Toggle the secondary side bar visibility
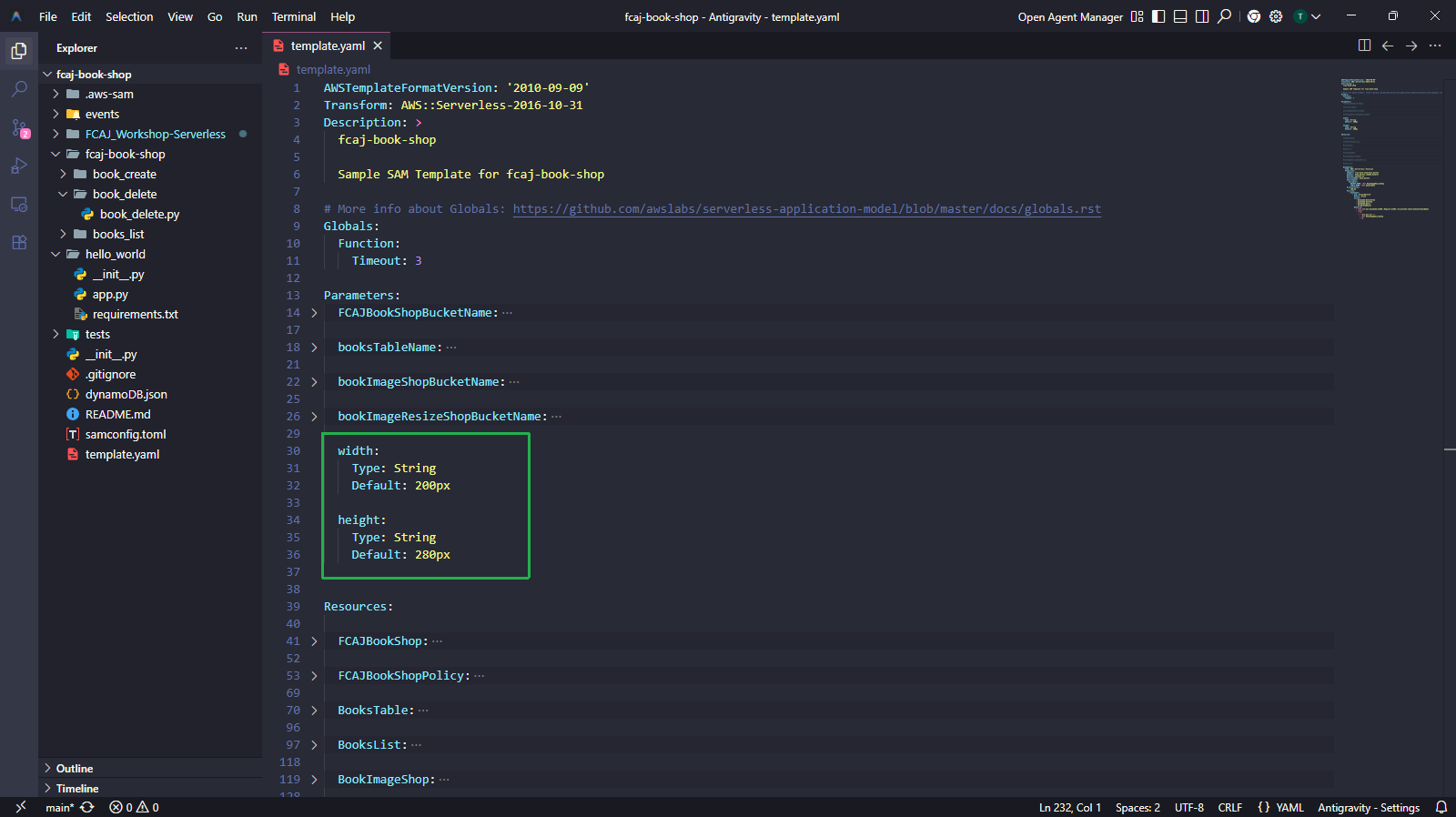Screen dimensions: 1456x817 (x=1202, y=16)
